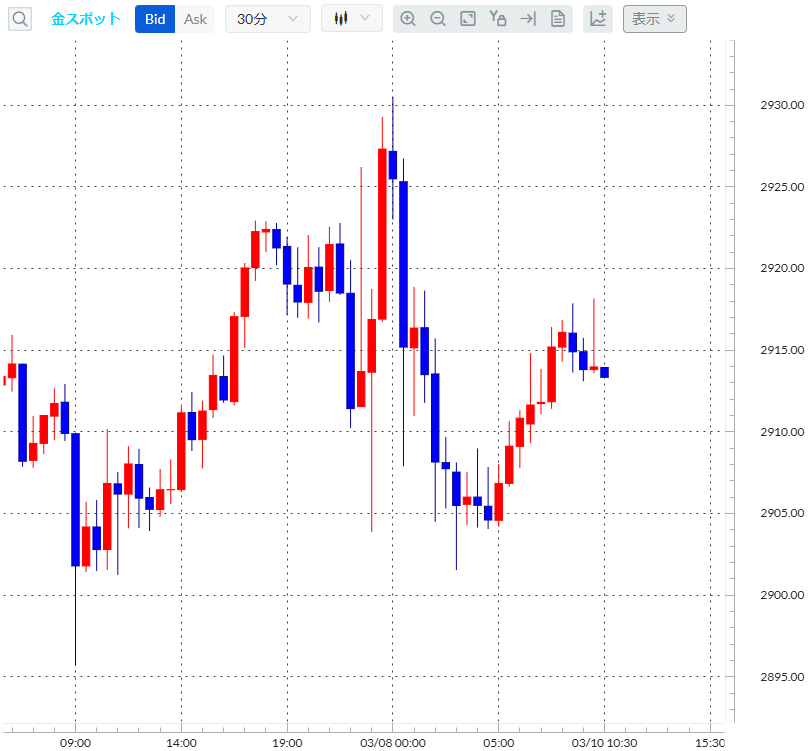Switch price display to Bid
The image size is (812, 751).
pyautogui.click(x=155, y=19)
